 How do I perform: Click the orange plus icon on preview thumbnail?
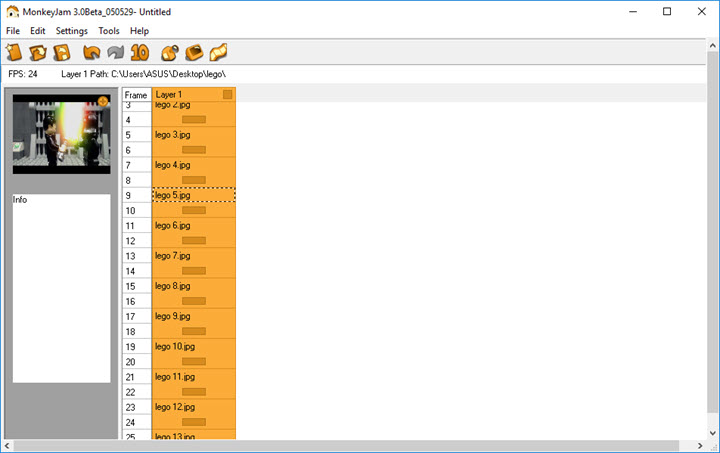(103, 101)
